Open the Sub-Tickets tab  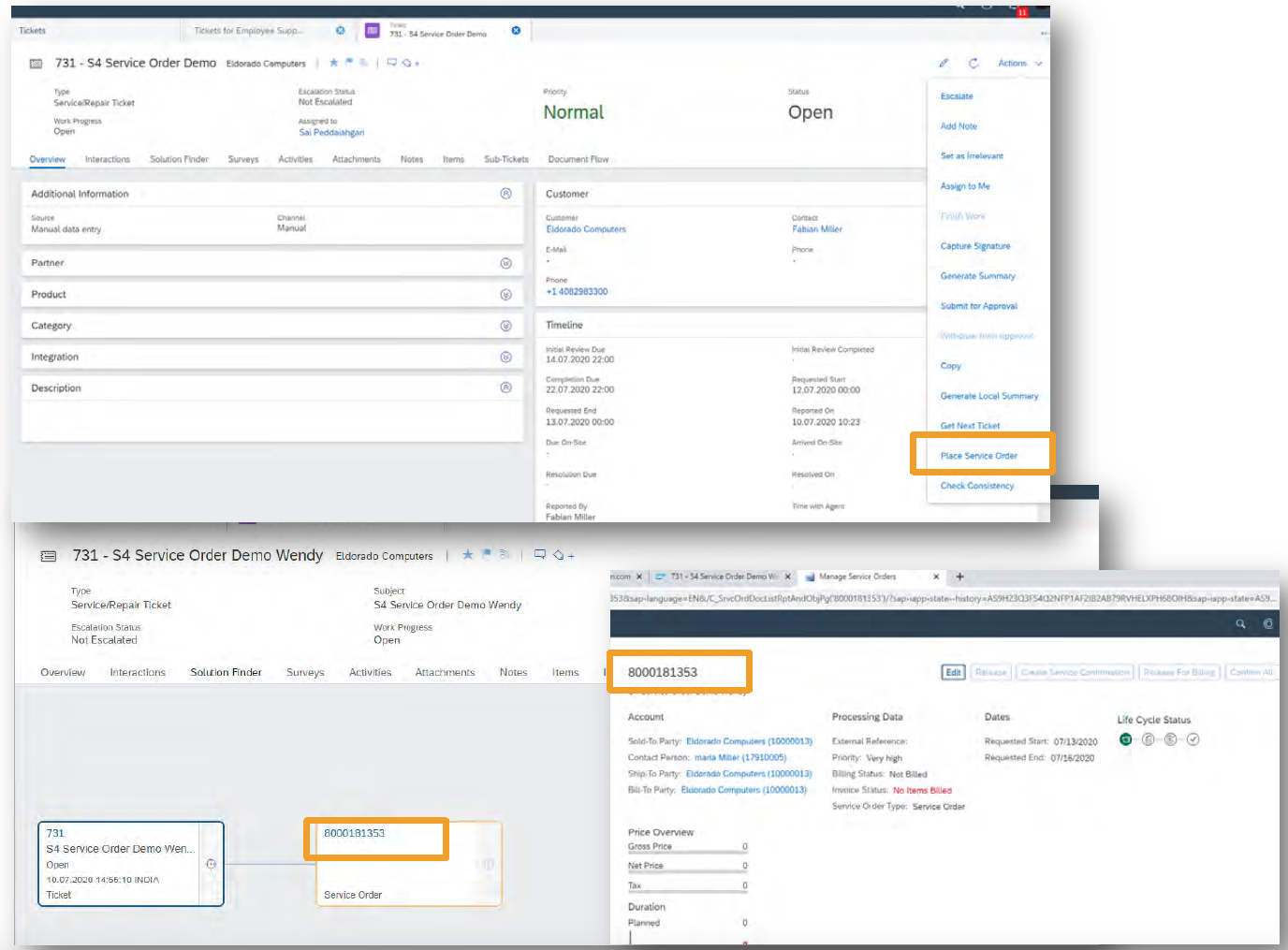tap(505, 159)
